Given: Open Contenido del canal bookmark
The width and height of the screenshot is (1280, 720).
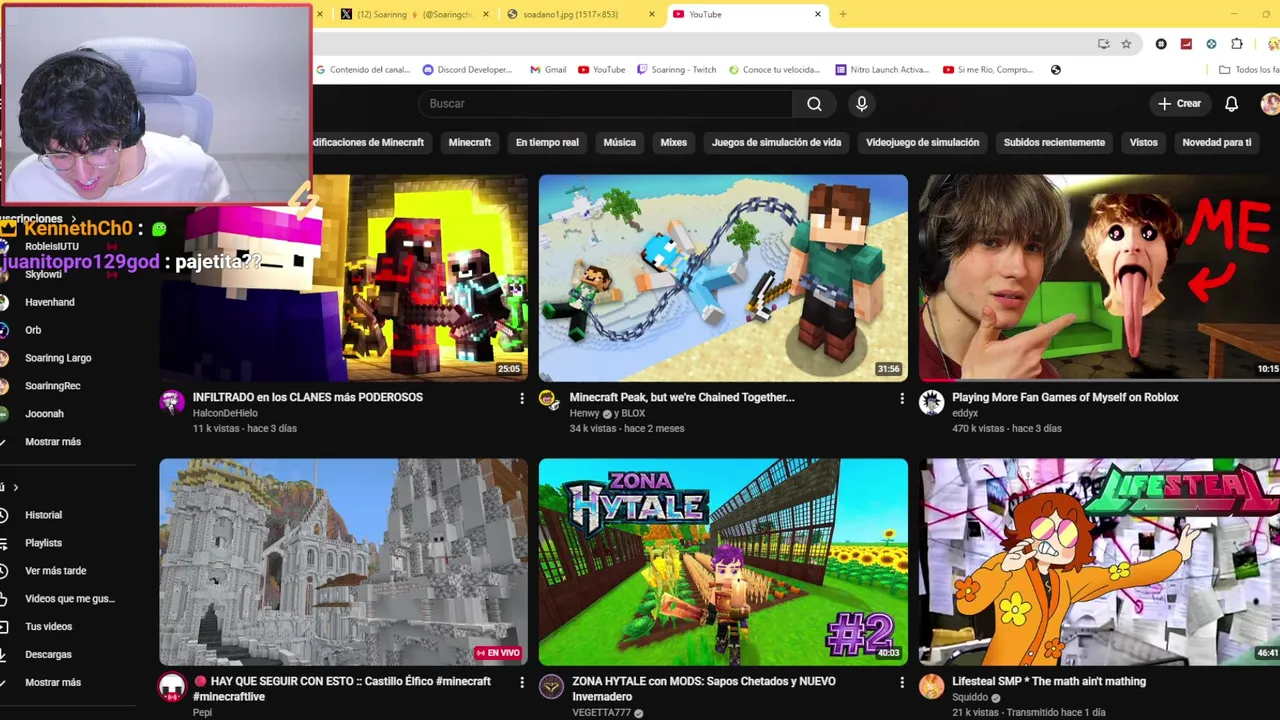Looking at the screenshot, I should 363,70.
